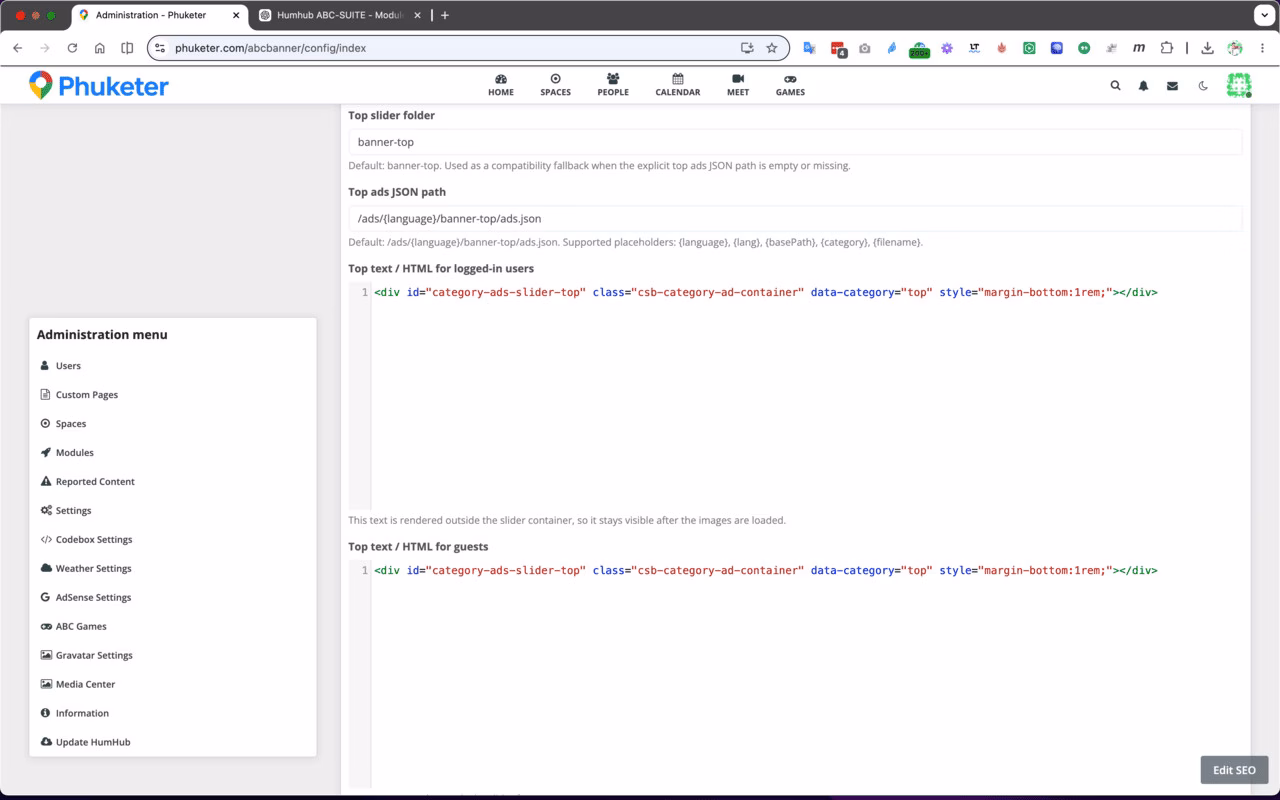Image resolution: width=1280 pixels, height=800 pixels.
Task: Click into the guests HTML code editor
Action: point(795,675)
